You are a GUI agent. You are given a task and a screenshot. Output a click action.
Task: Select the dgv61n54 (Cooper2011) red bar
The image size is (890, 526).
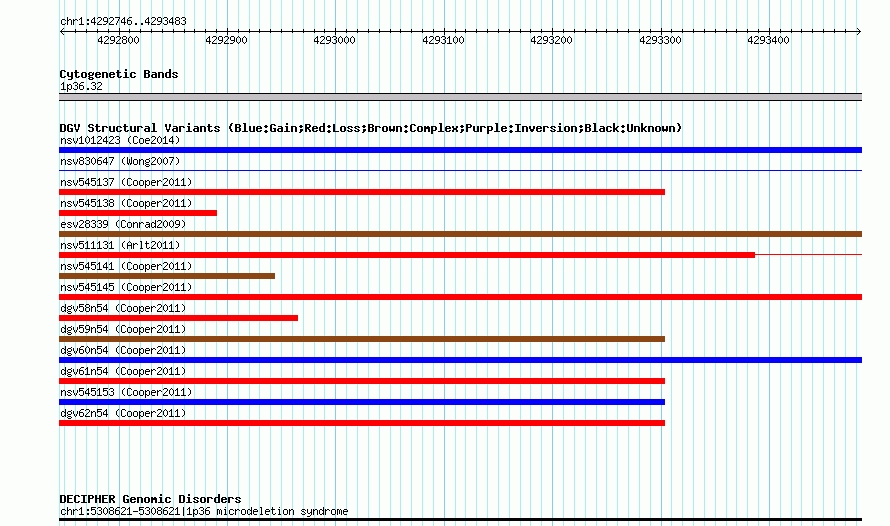pos(362,381)
